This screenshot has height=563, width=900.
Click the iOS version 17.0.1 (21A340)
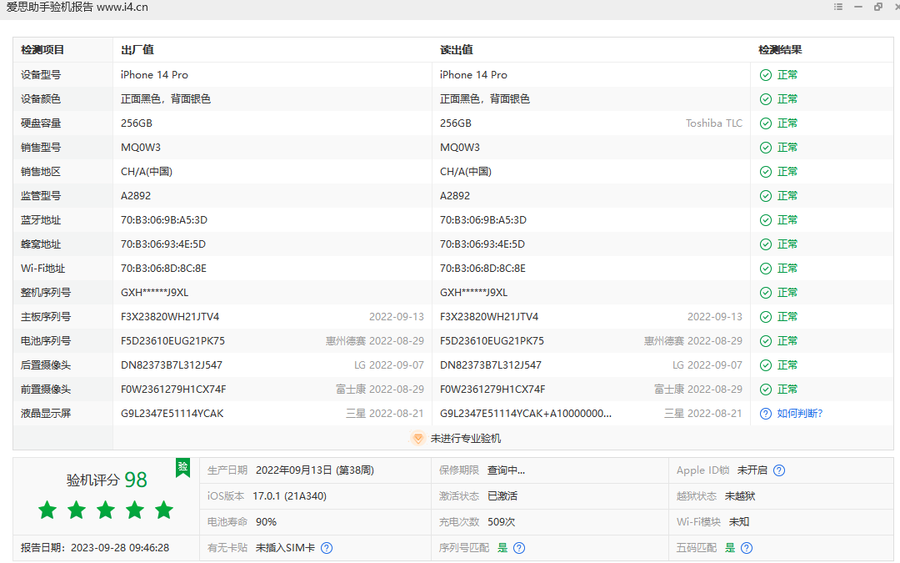[x=290, y=496]
